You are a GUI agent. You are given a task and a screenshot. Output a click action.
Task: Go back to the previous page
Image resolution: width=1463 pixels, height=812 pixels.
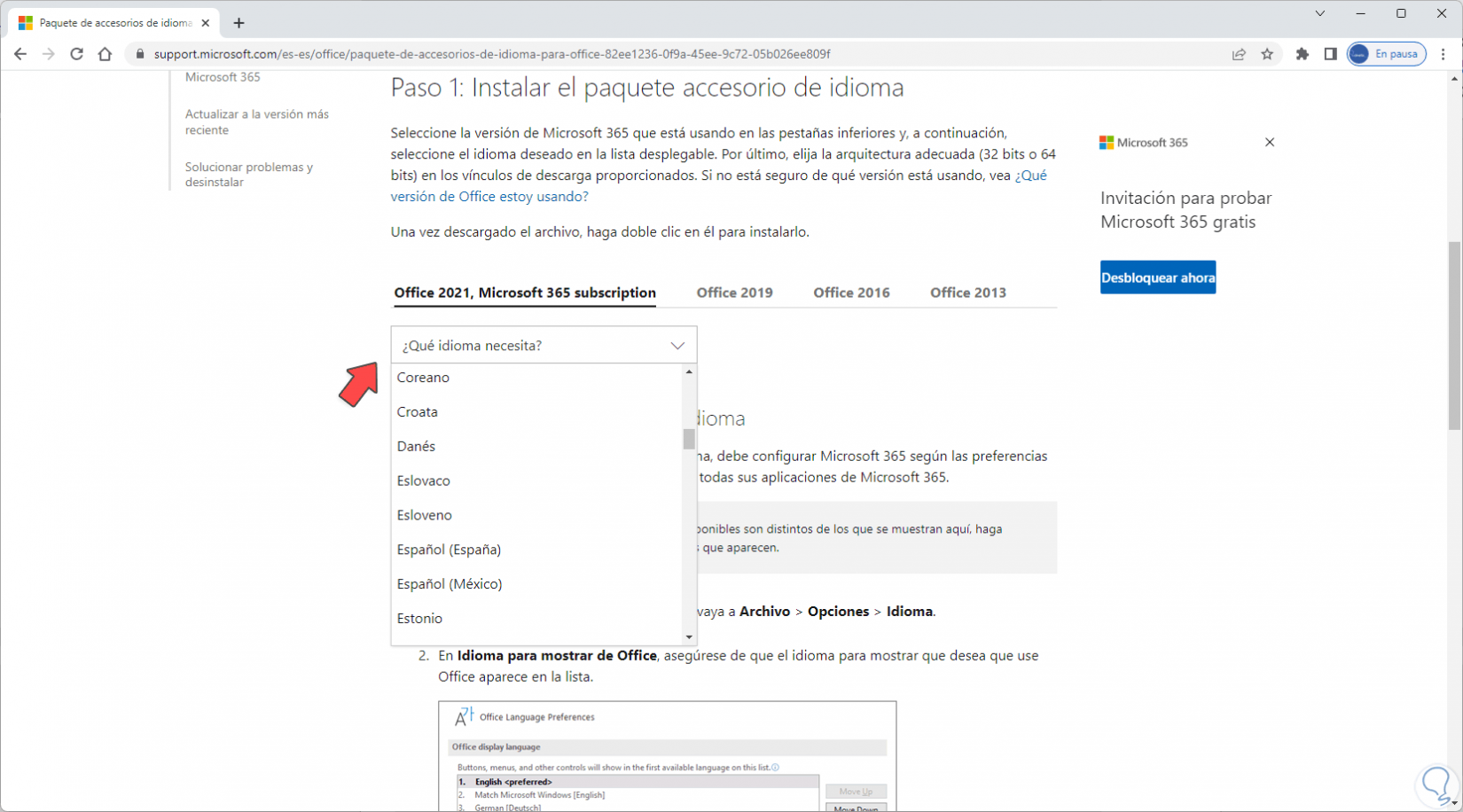pos(20,54)
